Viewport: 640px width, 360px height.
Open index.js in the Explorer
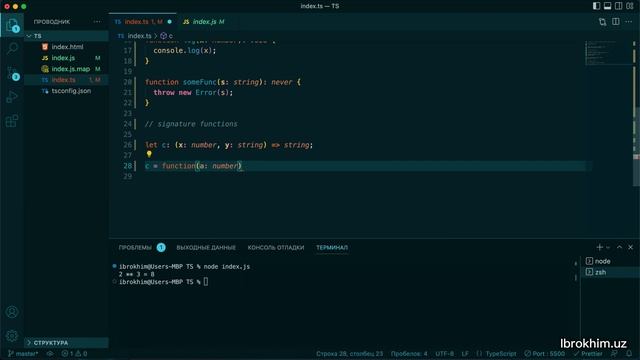[x=67, y=58]
